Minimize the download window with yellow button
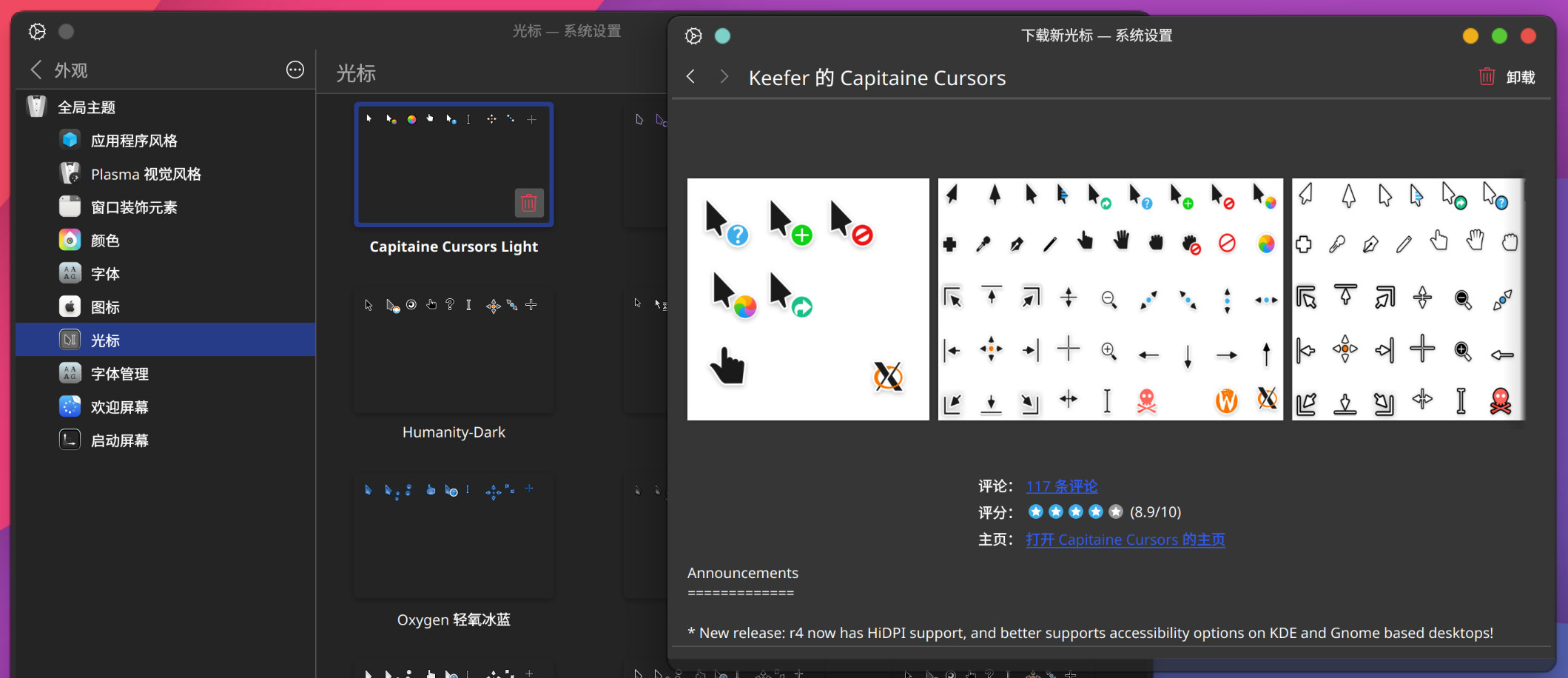The height and width of the screenshot is (678, 1568). (1470, 36)
